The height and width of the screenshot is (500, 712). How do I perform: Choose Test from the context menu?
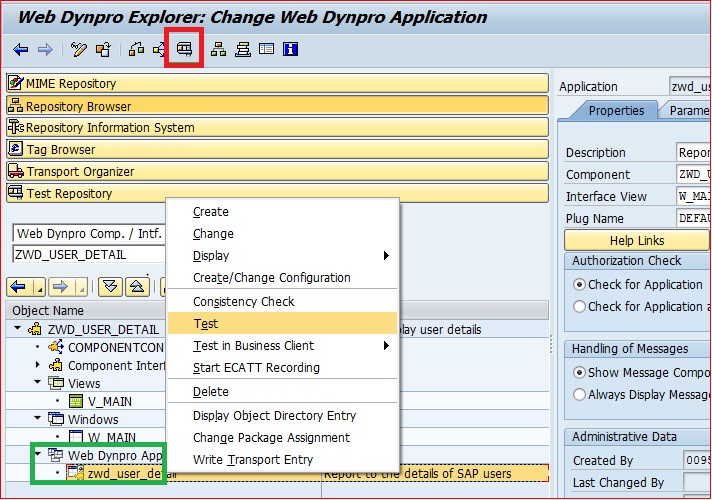pyautogui.click(x=282, y=323)
